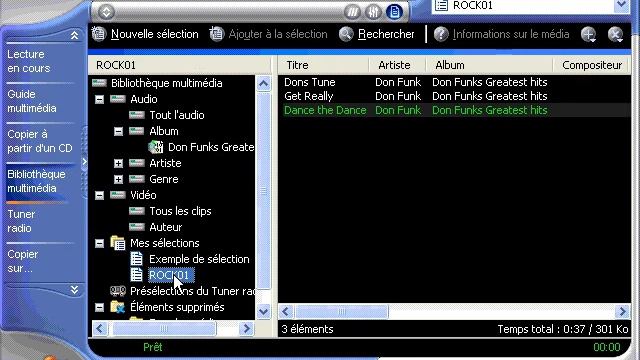Click the taskbar scroll-up double chevron
The width and height of the screenshot is (640, 360).
pyautogui.click(x=74, y=35)
